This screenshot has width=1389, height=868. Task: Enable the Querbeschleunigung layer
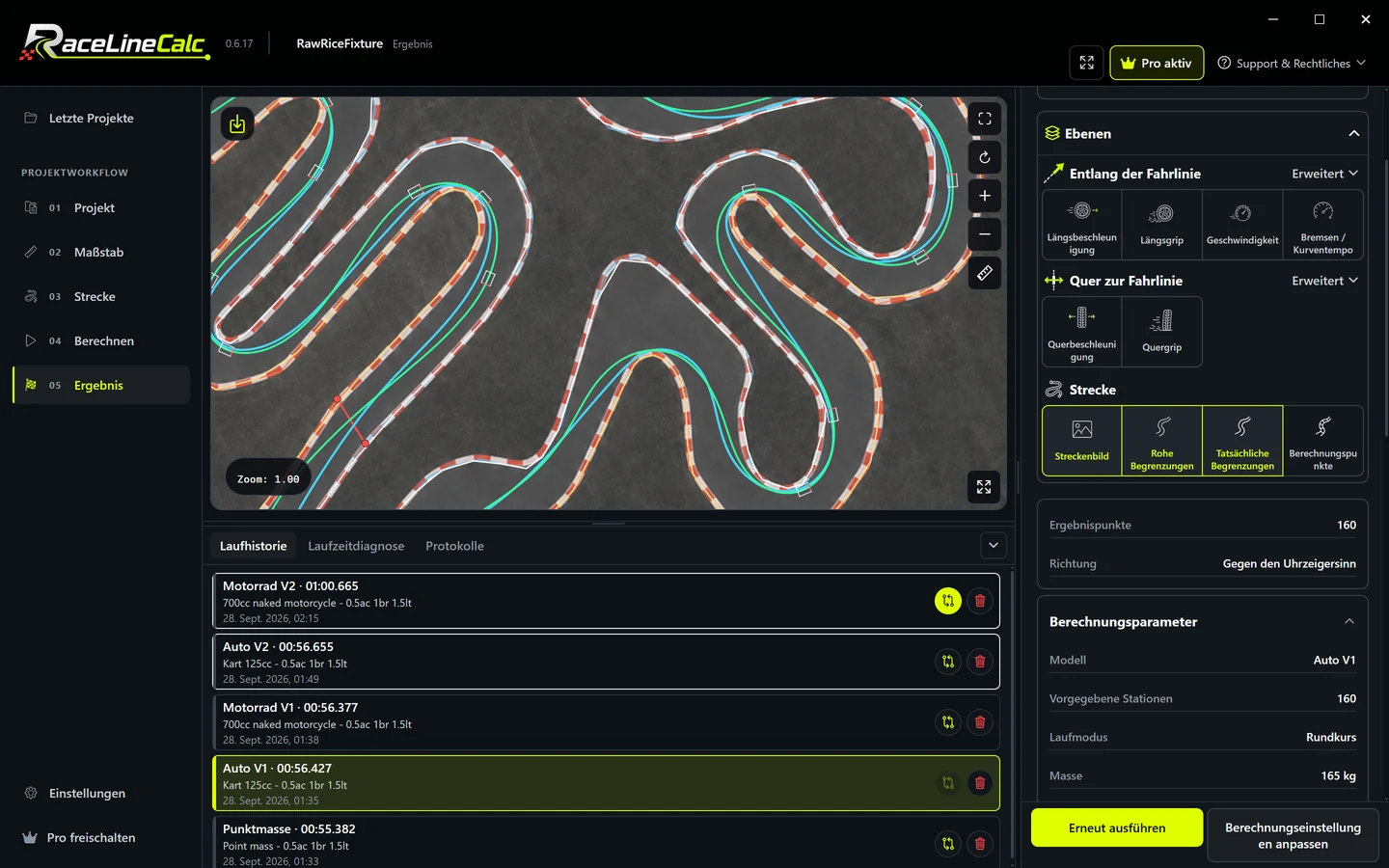[1082, 332]
